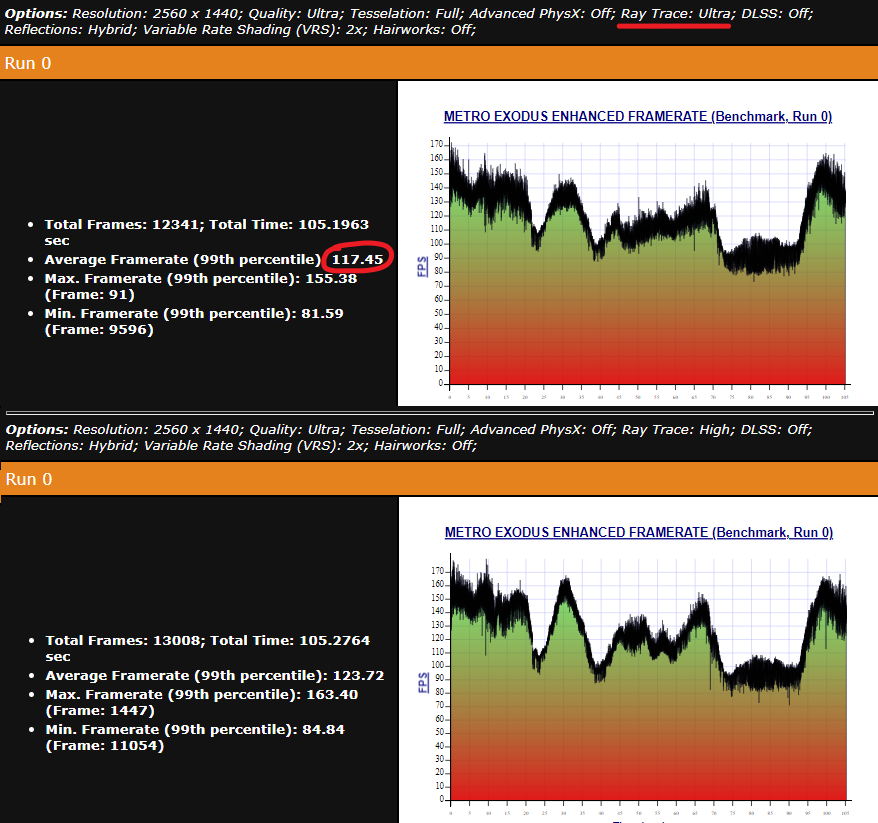The width and height of the screenshot is (878, 823).
Task: Click the second orange Run 0 header
Action: (439, 479)
